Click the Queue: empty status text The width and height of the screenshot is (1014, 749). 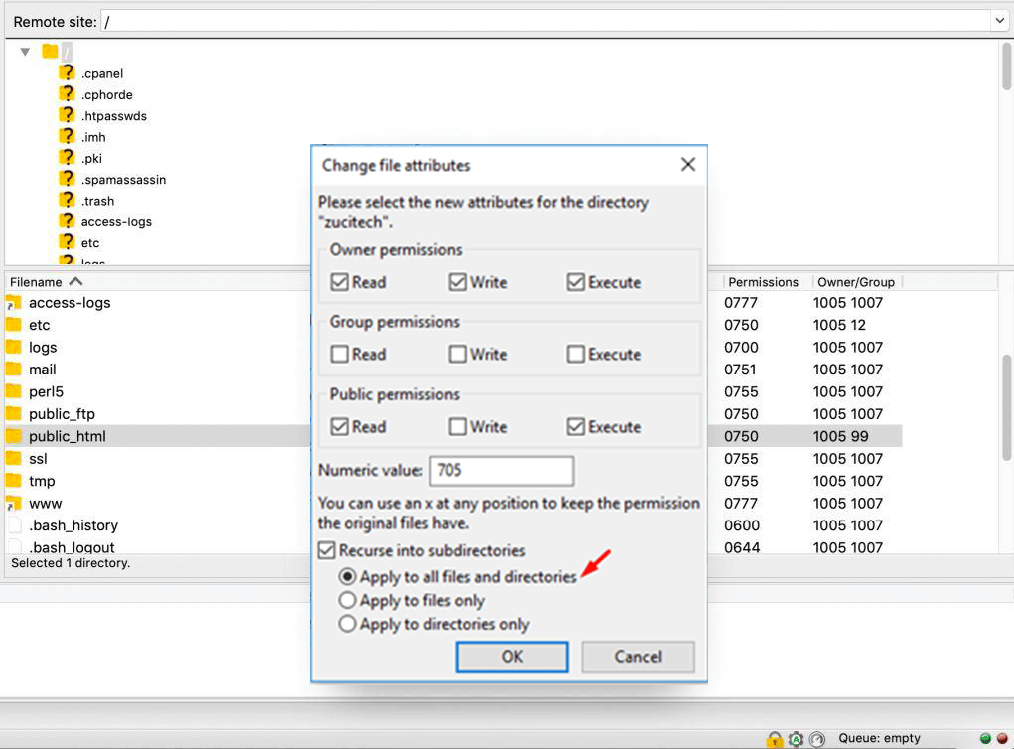click(x=879, y=738)
